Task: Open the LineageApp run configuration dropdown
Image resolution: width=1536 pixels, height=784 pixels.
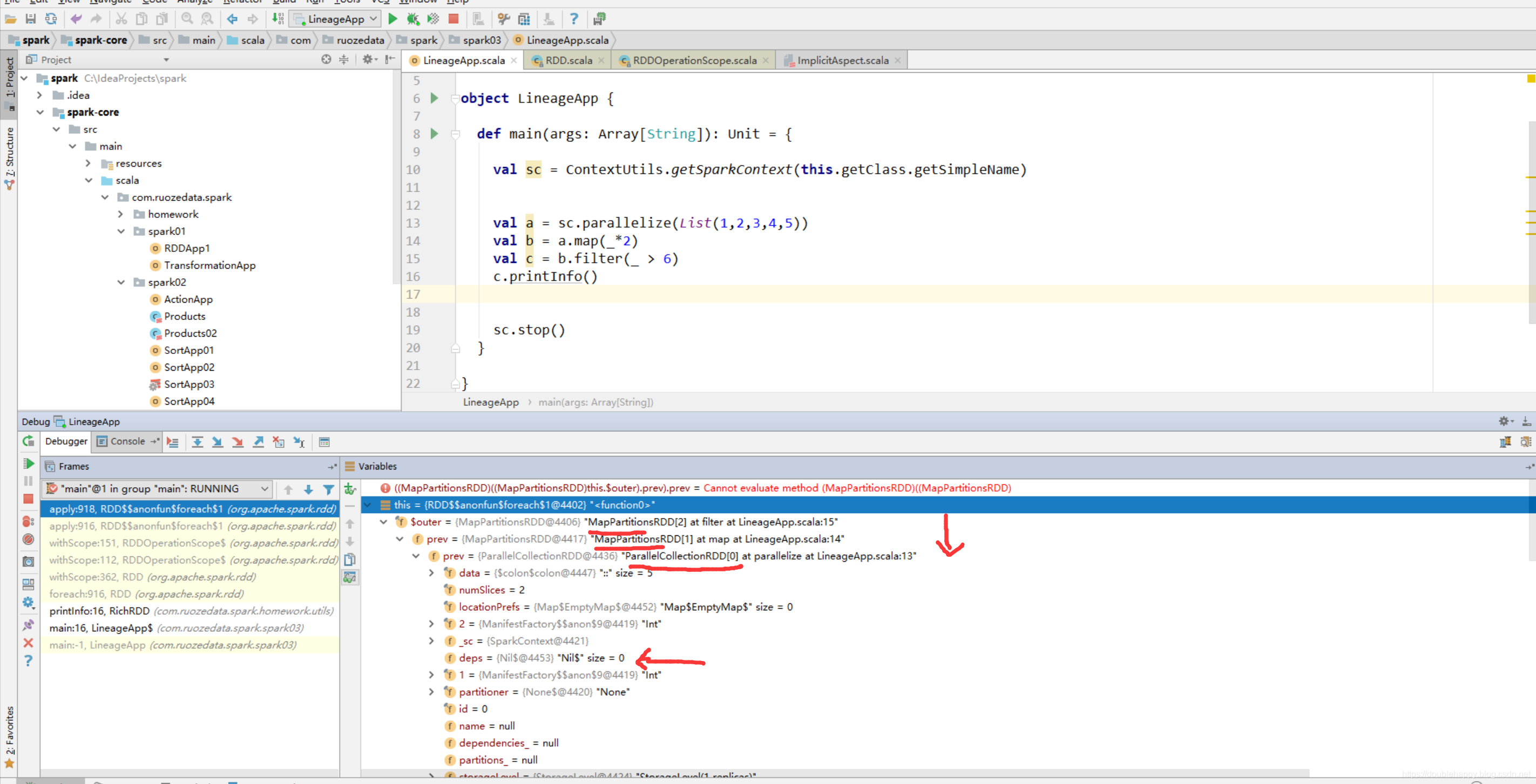Action: click(x=336, y=19)
